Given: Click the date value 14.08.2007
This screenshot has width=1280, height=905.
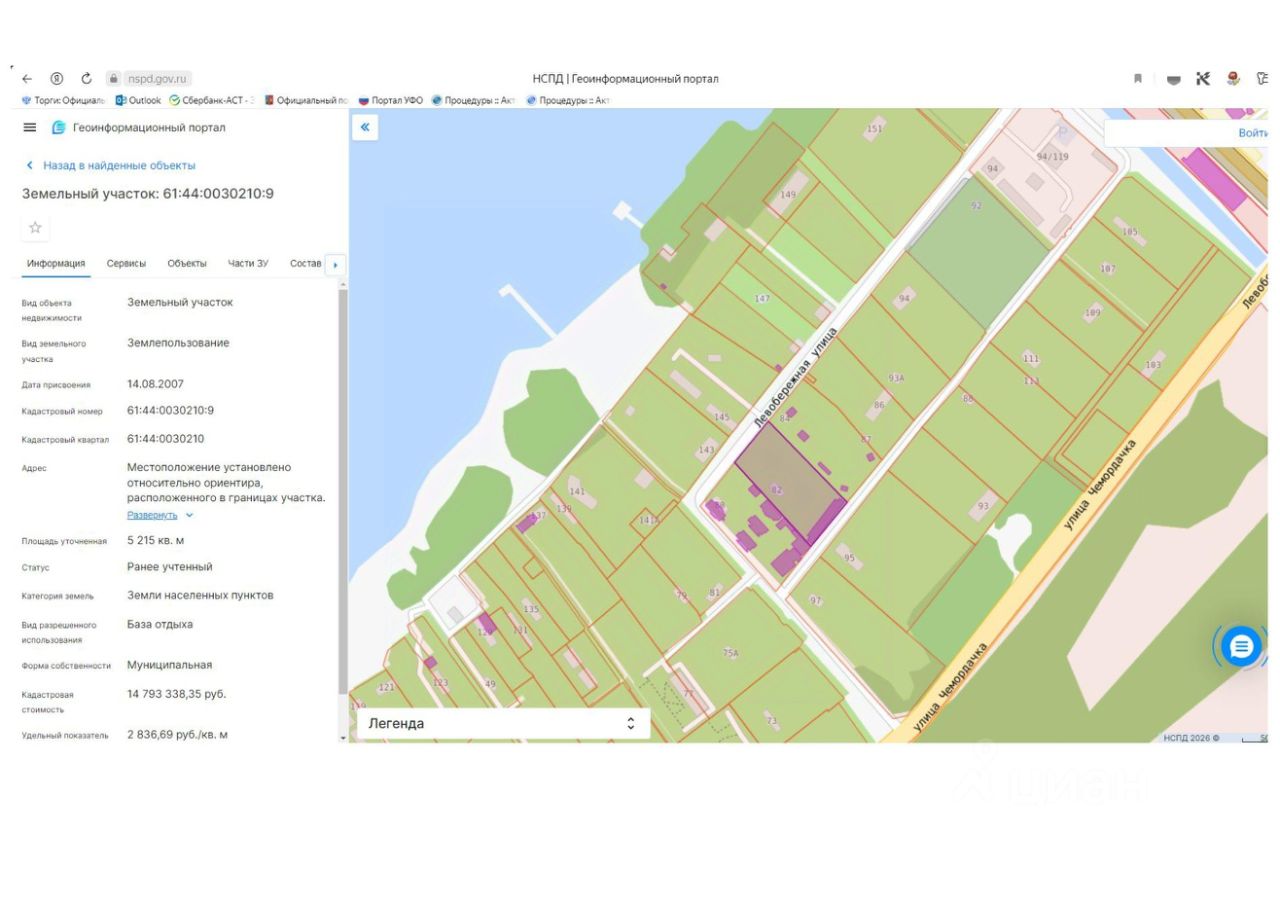Looking at the screenshot, I should pyautogui.click(x=155, y=384).
